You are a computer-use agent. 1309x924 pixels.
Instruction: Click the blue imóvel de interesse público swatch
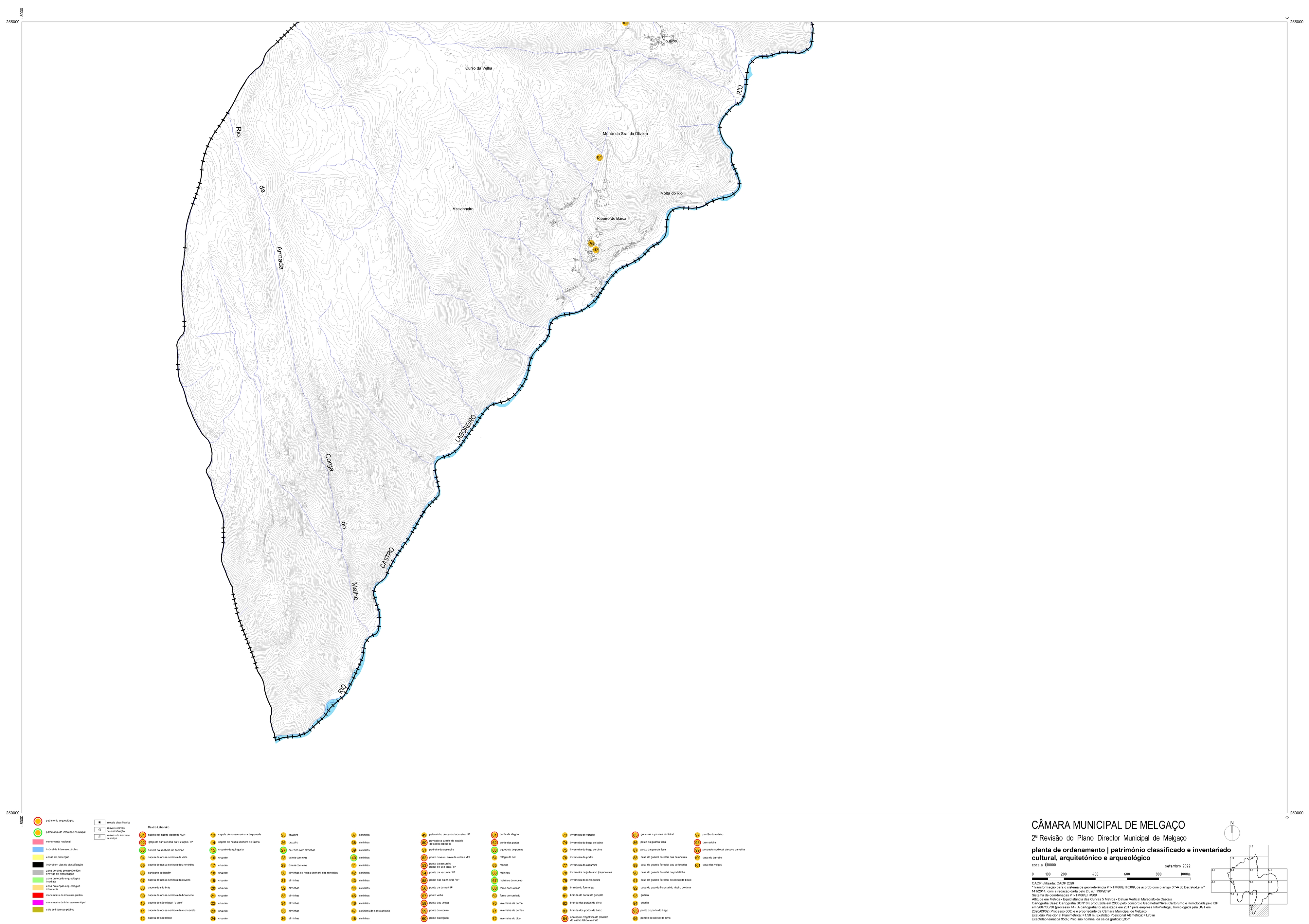[x=38, y=849]
